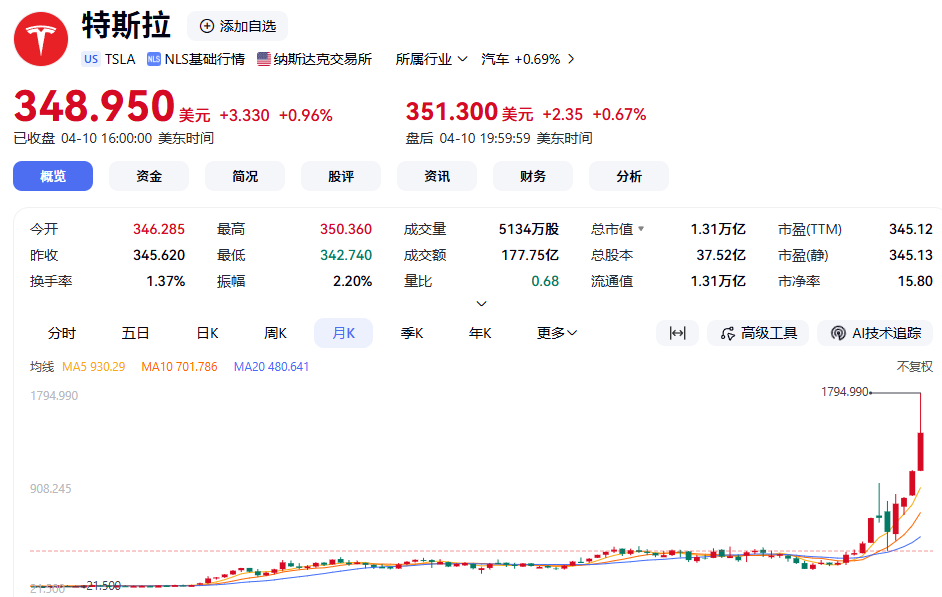Click the Tesla logo icon
This screenshot has width=942, height=597.
[40, 39]
